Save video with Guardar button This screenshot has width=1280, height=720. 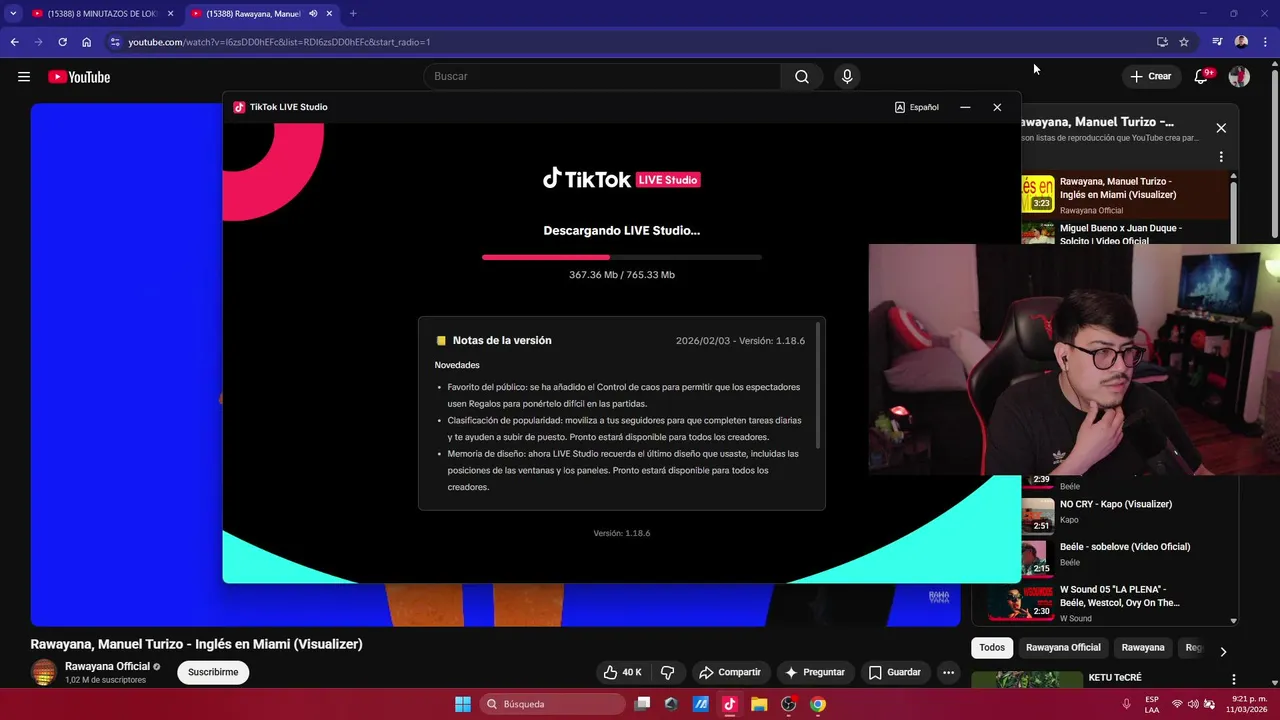coord(894,672)
